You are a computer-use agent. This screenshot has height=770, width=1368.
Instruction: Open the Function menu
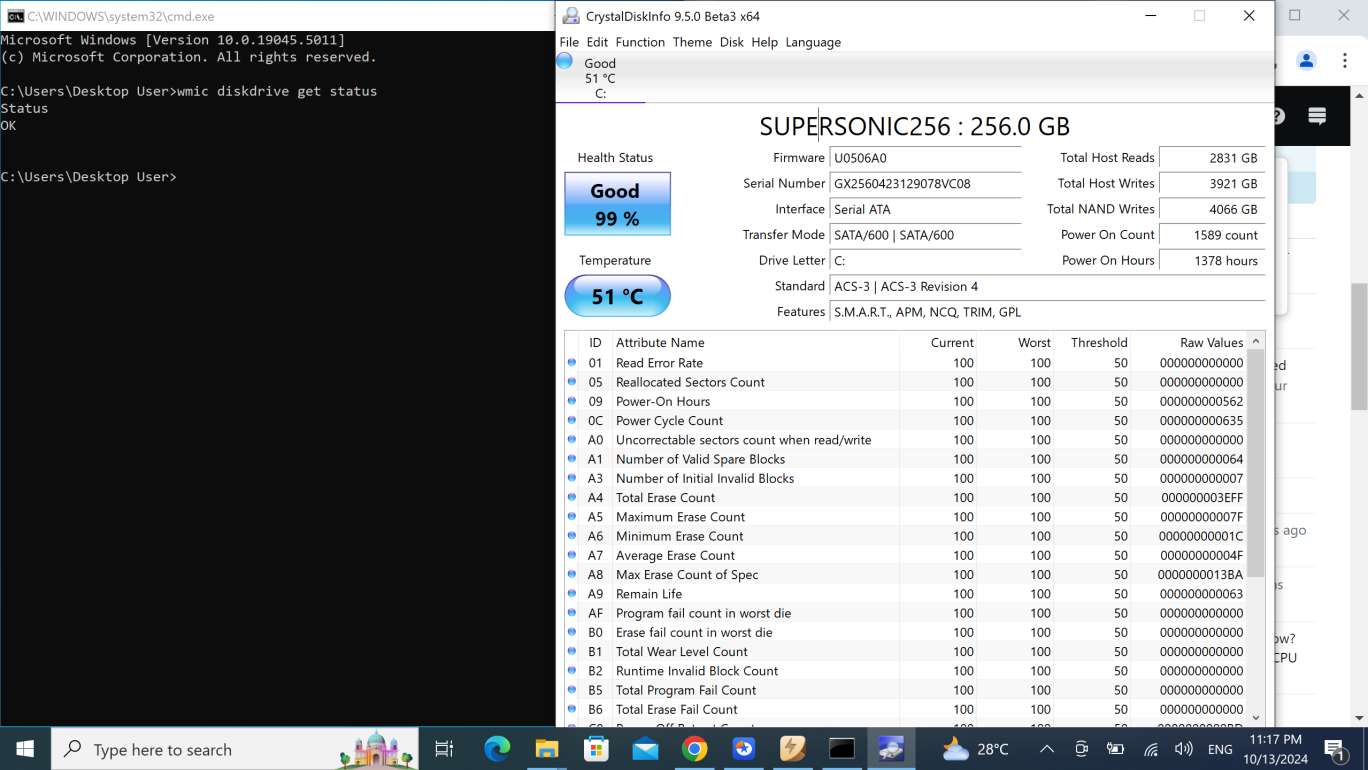[640, 42]
